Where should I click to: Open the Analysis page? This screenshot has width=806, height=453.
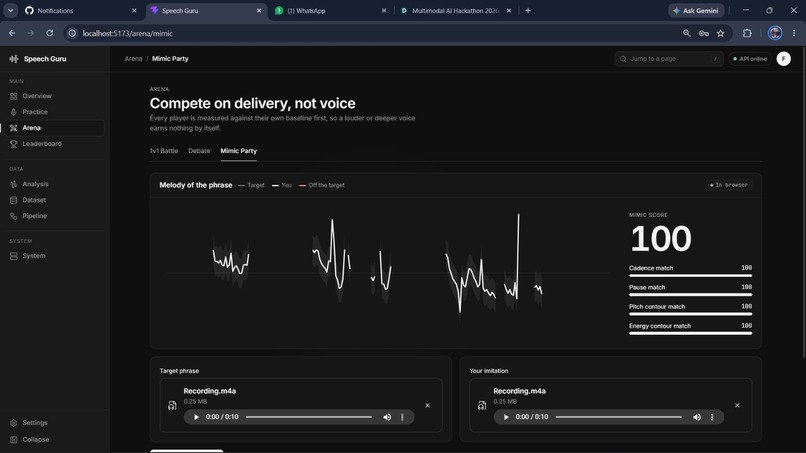(53, 184)
